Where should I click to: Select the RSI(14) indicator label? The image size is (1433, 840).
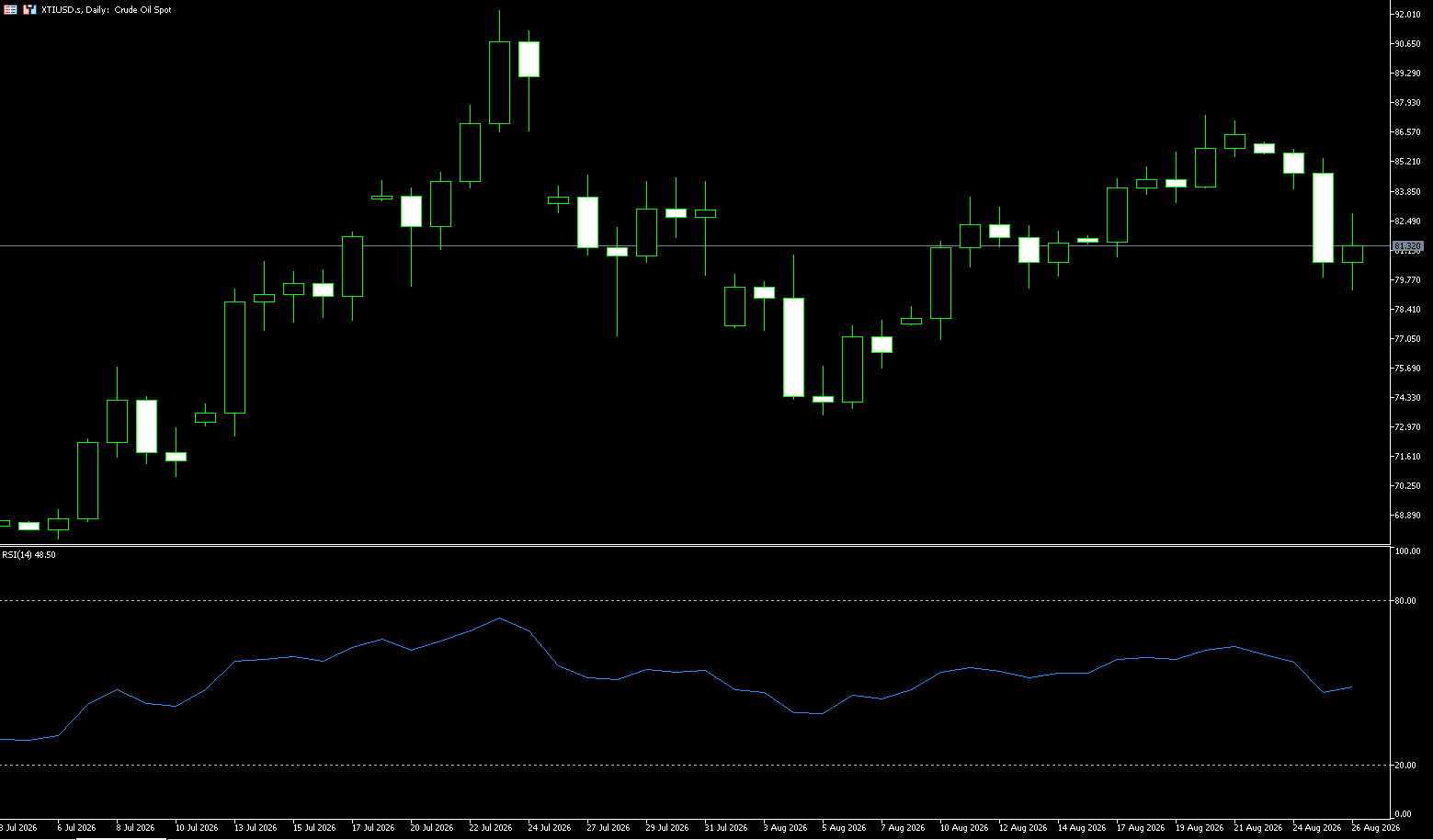tap(28, 555)
